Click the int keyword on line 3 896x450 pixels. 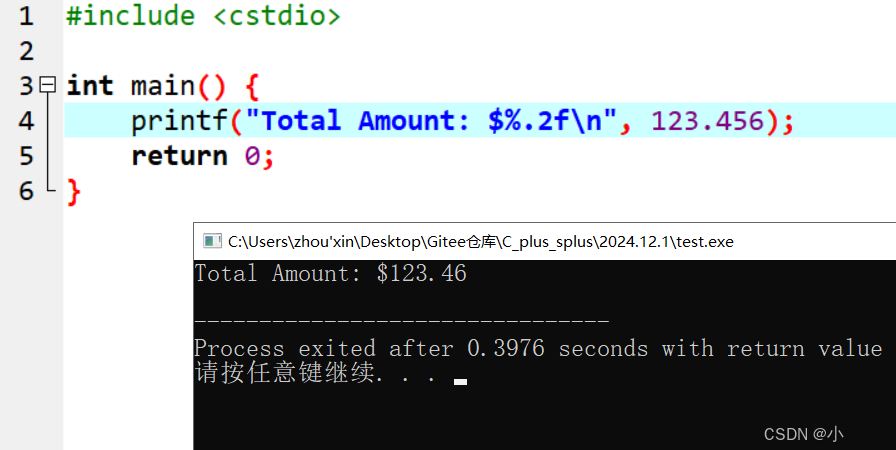pos(90,86)
